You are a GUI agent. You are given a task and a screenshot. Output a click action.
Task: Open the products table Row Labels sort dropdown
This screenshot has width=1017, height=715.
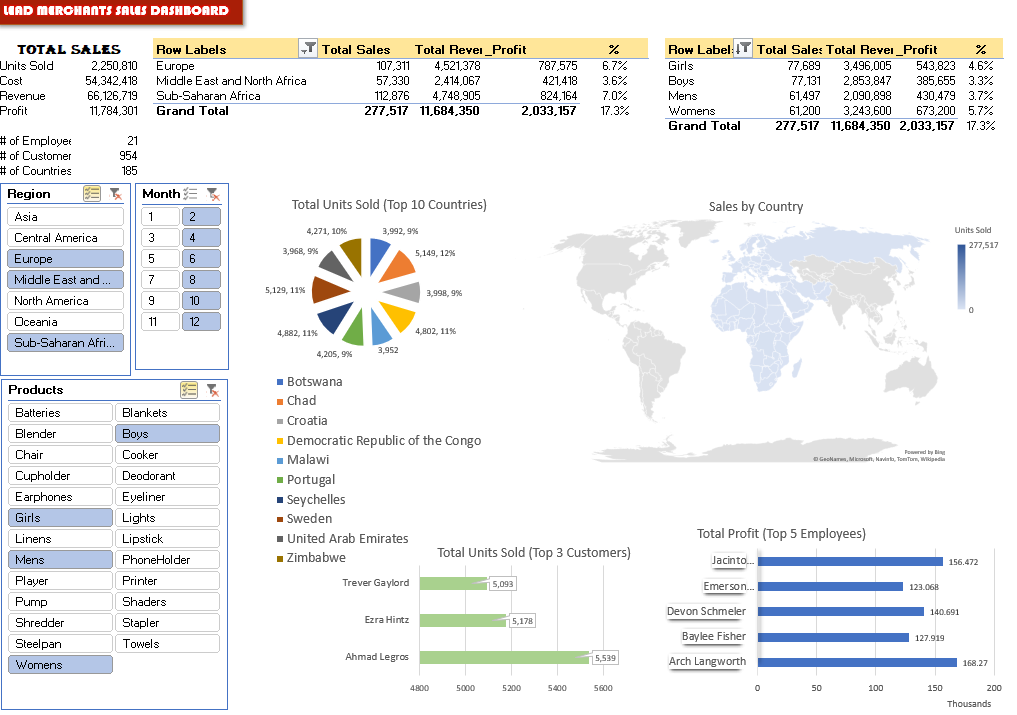click(x=743, y=49)
